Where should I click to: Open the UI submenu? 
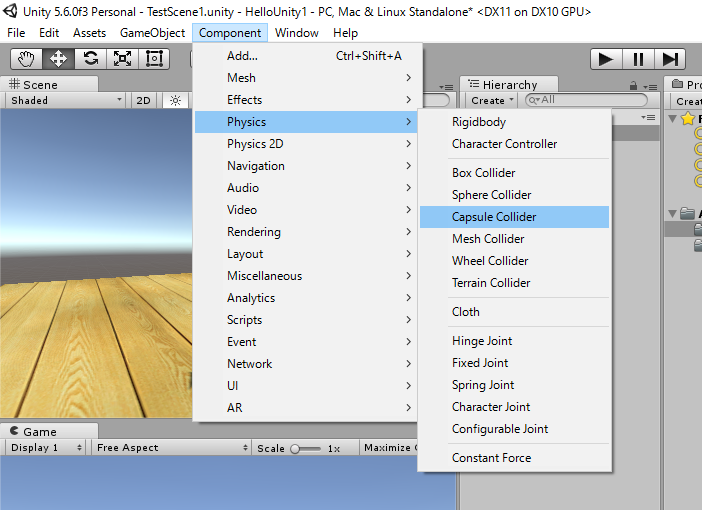click(x=306, y=385)
